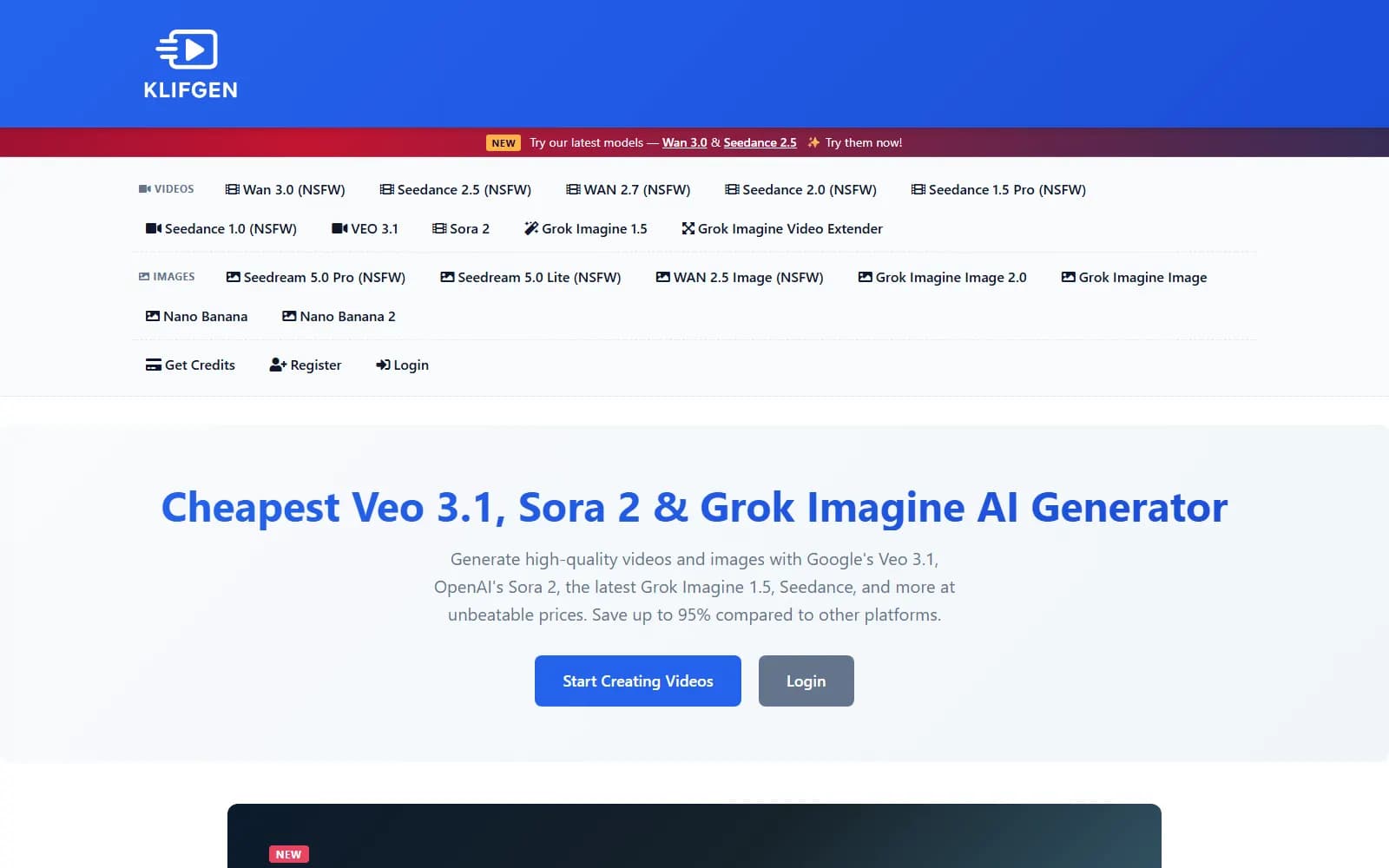The height and width of the screenshot is (868, 1389).
Task: Follow the Seedance 2.5 link in the banner
Action: pyautogui.click(x=760, y=142)
